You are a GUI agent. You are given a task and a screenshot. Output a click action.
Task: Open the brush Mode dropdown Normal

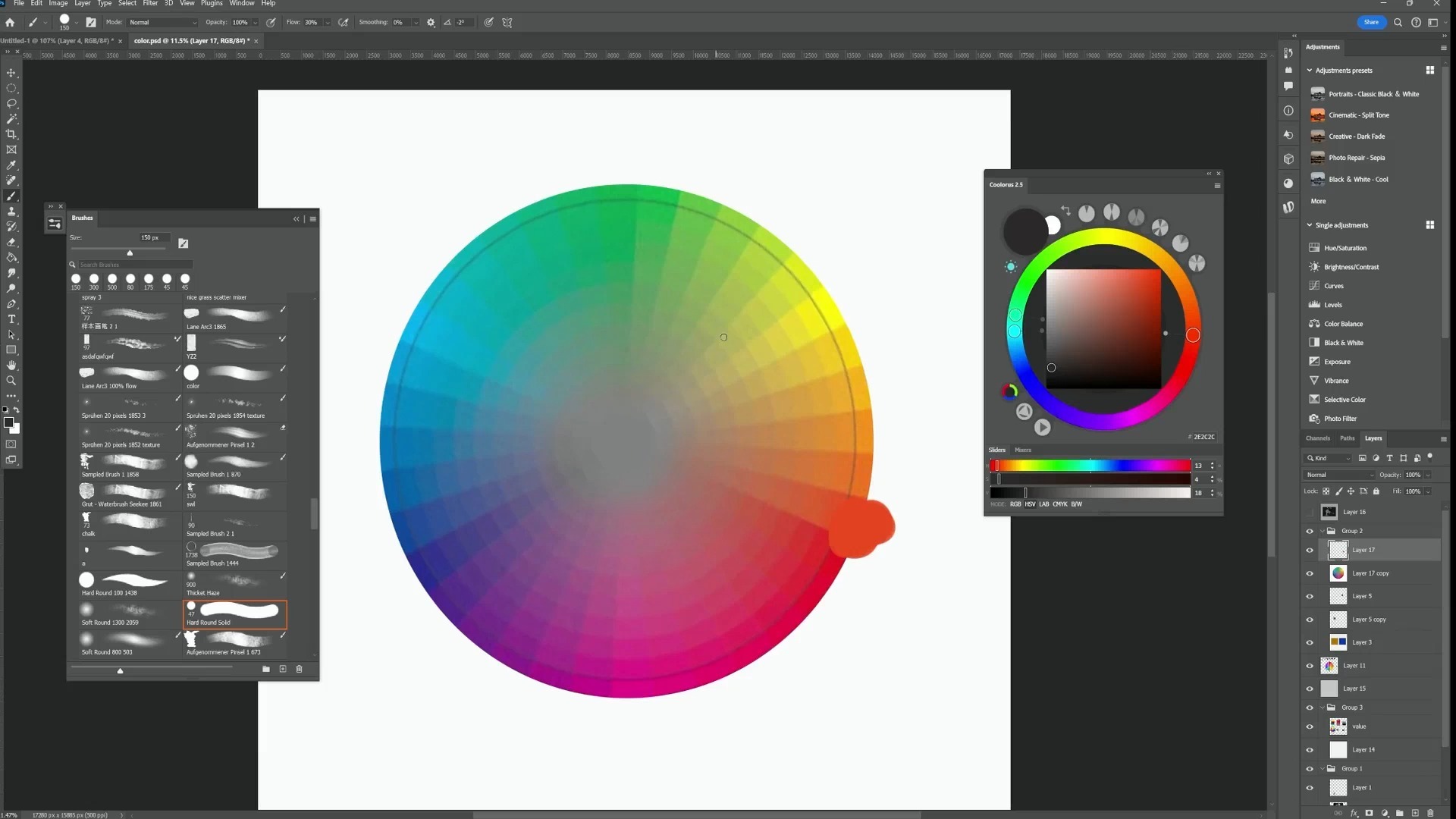click(162, 23)
